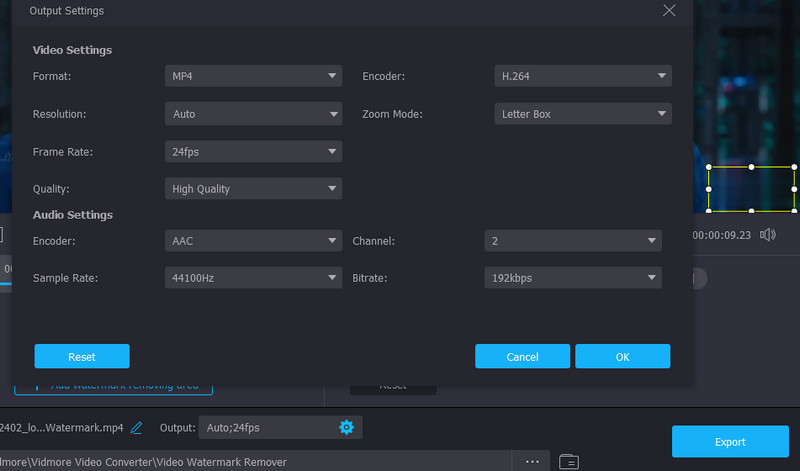The height and width of the screenshot is (471, 800).
Task: Expand the Channel dropdown
Action: 572,241
